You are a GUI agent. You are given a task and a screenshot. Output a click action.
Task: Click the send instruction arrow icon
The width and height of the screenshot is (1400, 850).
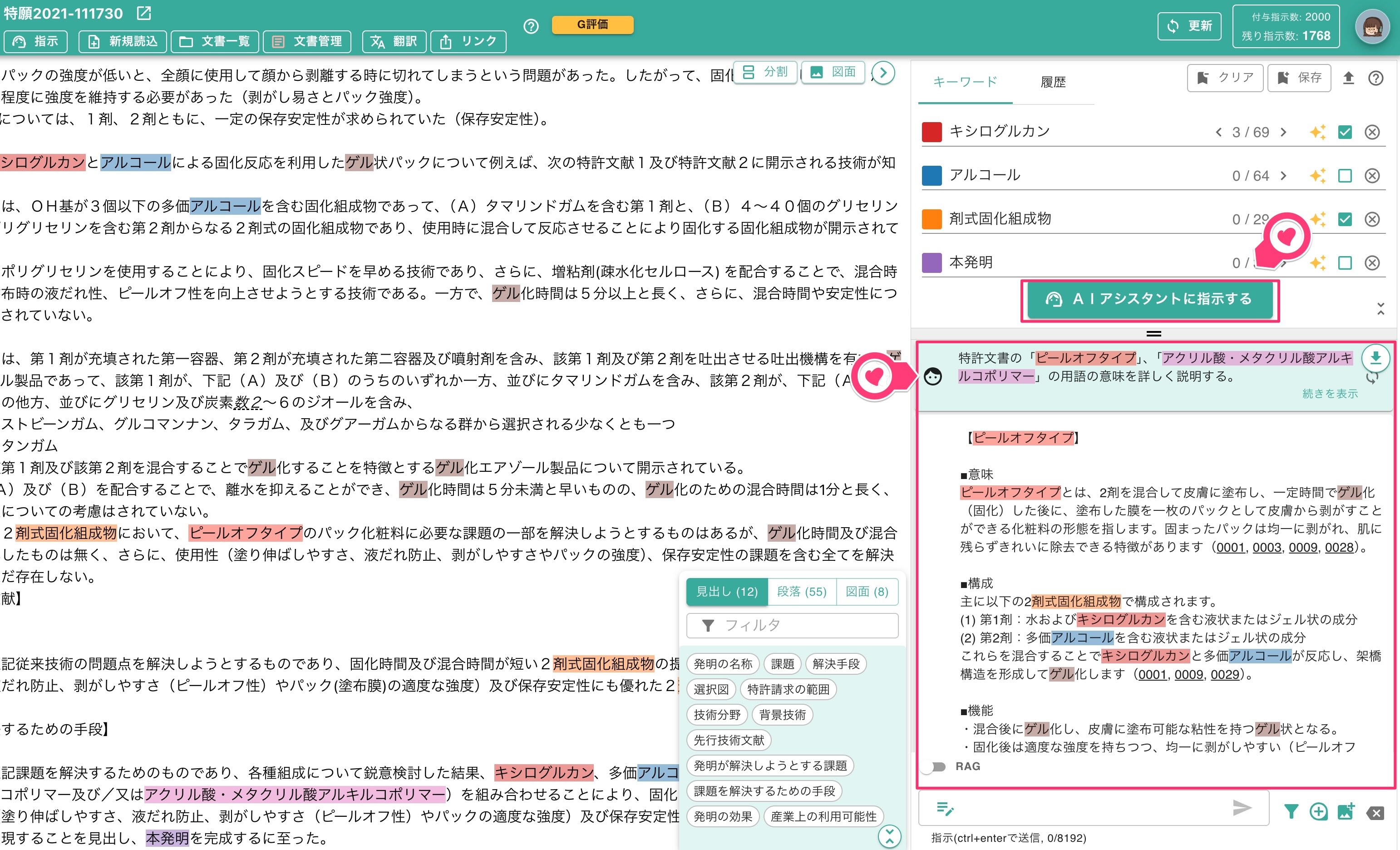click(x=1242, y=807)
